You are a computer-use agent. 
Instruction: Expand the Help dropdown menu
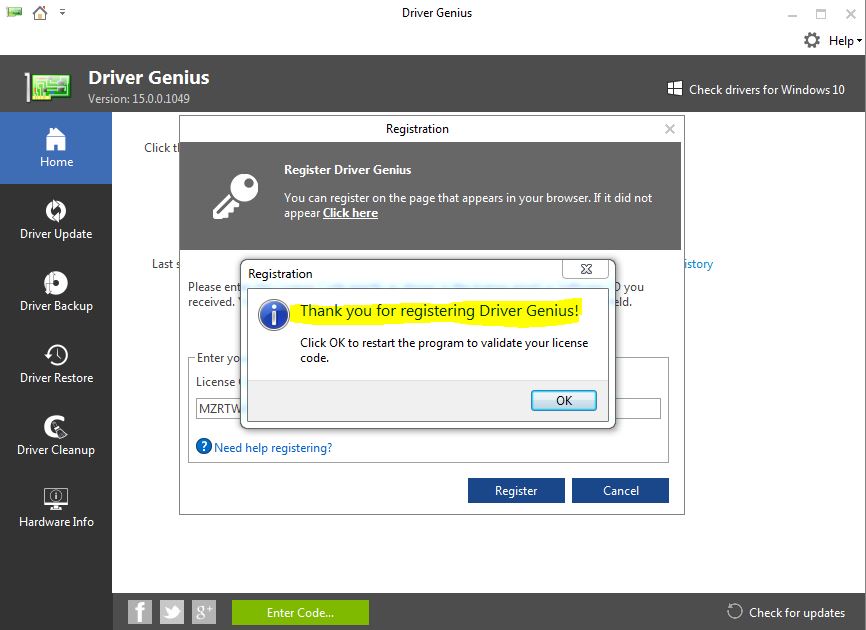point(844,41)
